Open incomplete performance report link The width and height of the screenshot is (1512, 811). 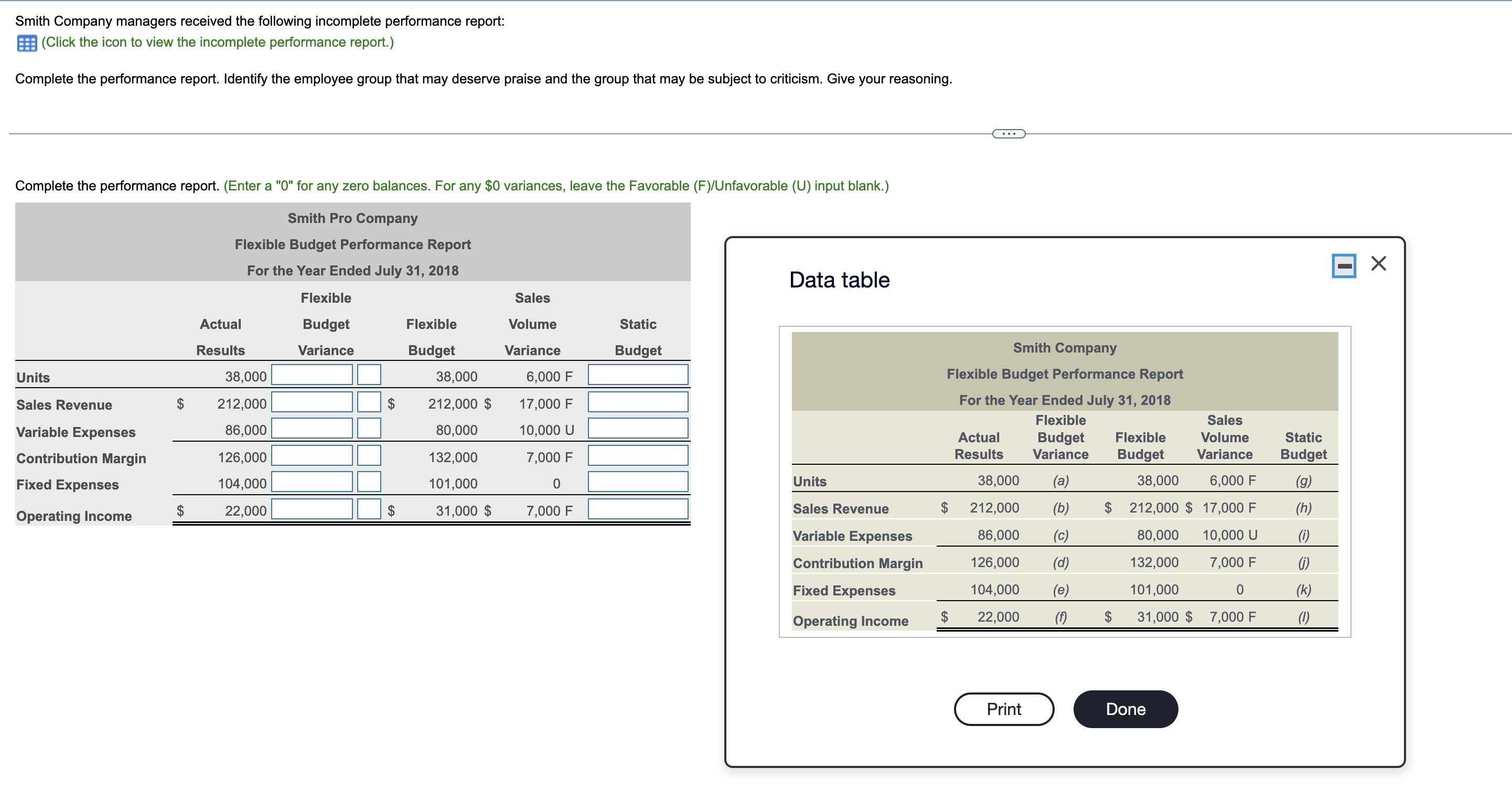tap(217, 42)
